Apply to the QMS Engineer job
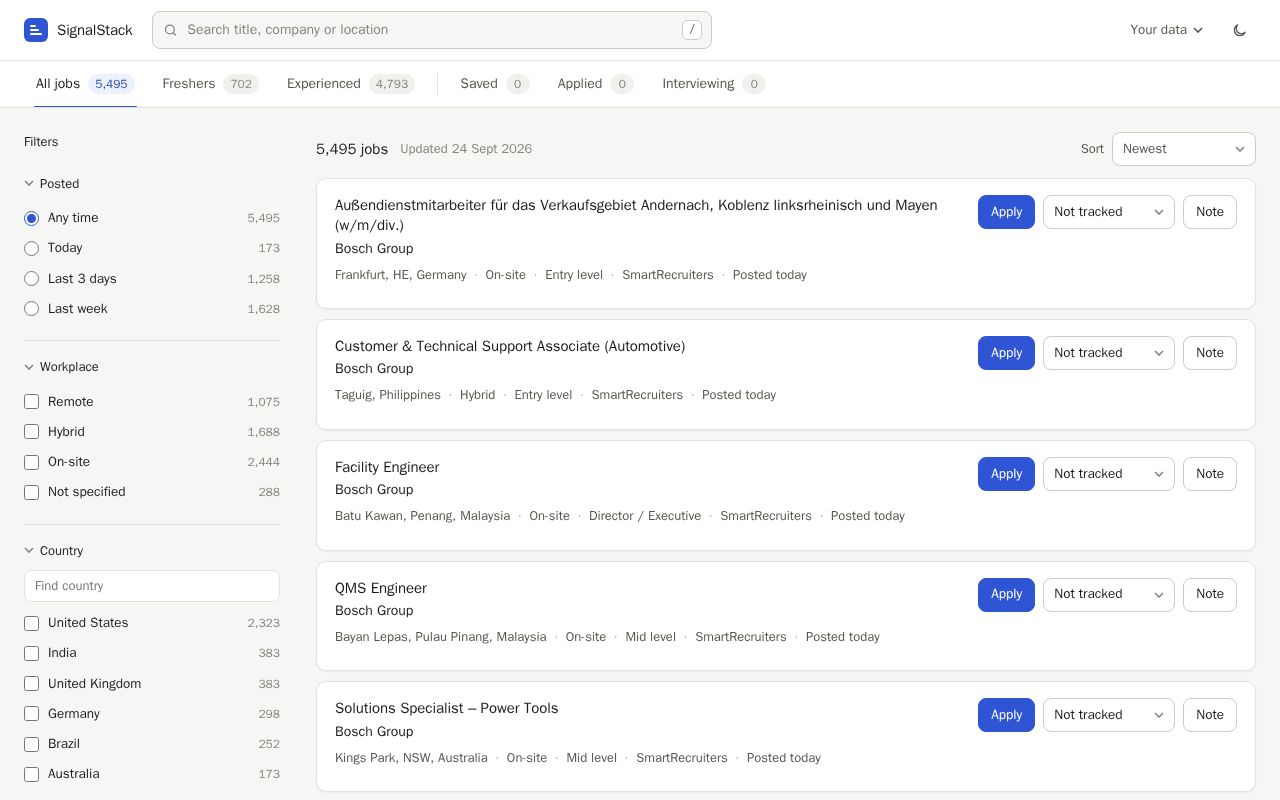This screenshot has width=1280, height=800. pos(1006,594)
